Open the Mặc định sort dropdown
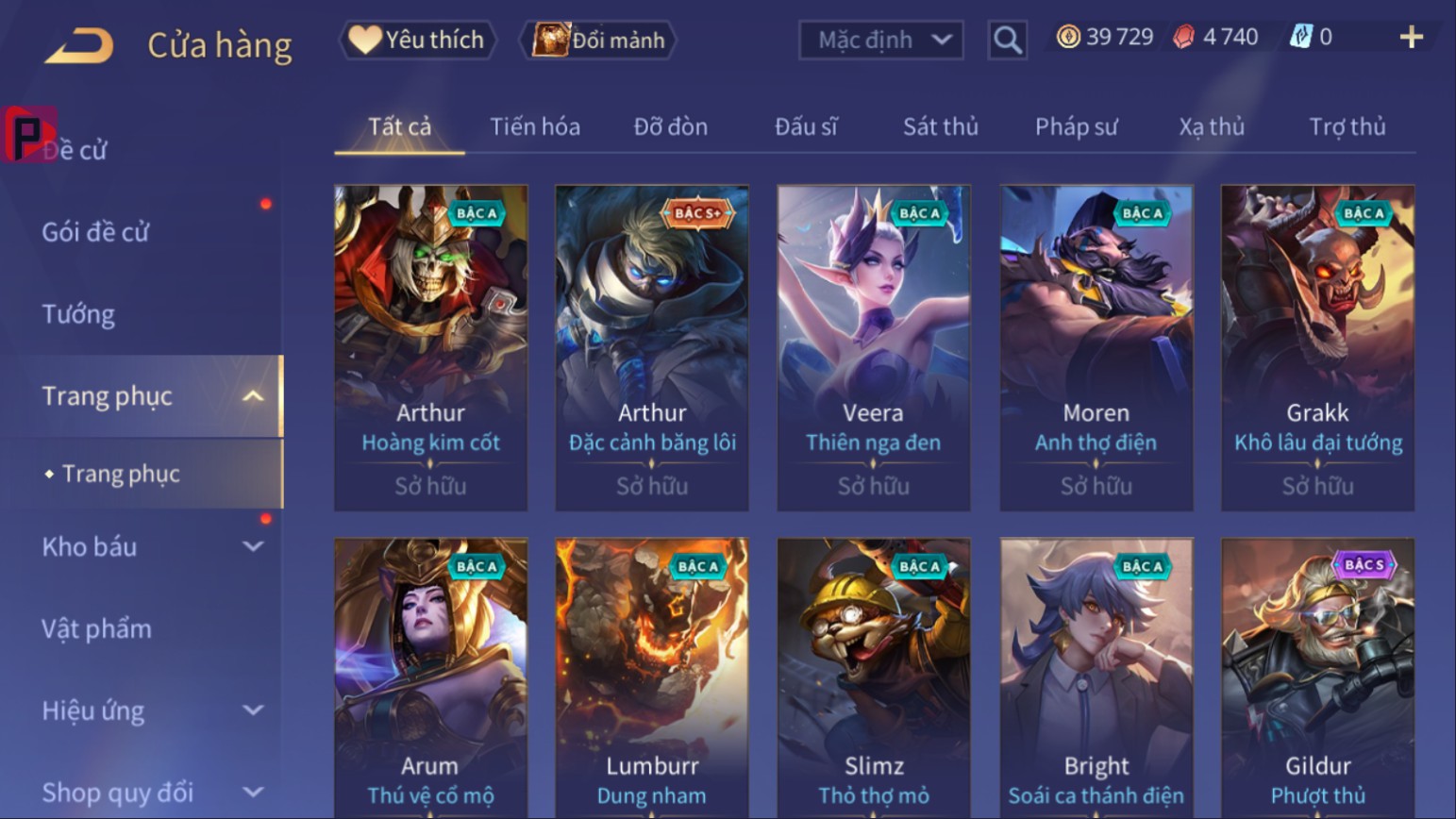Viewport: 1456px width, 819px height. (x=881, y=40)
